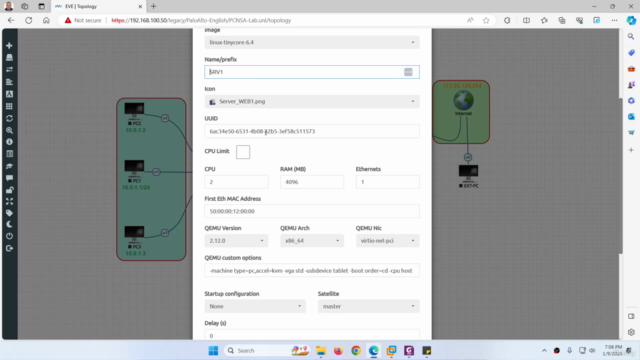Click the CPU value field
The image size is (640, 360).
pos(236,182)
